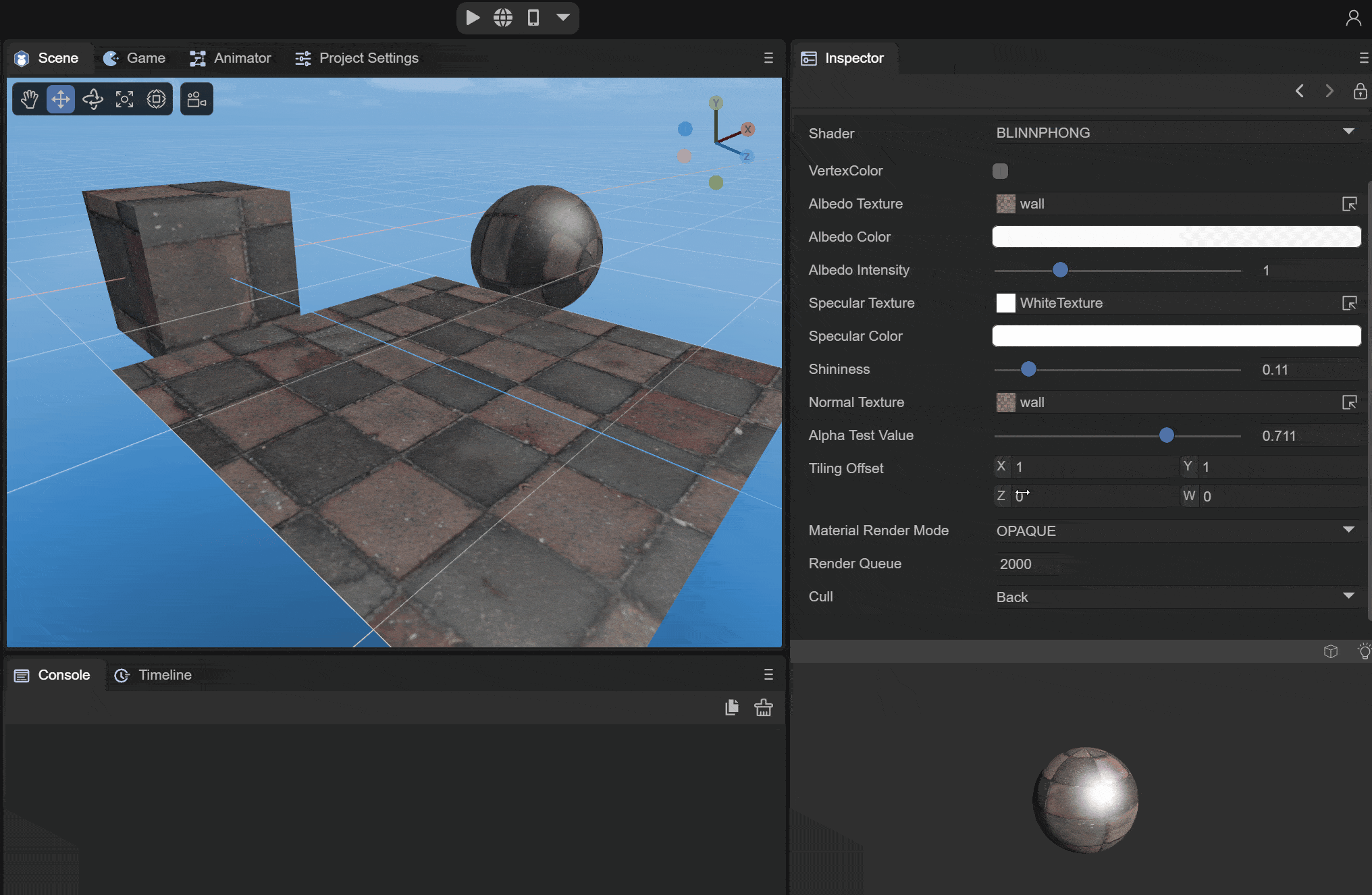Toggle the preview light bulb icon
This screenshot has width=1372, height=895.
pos(1364,651)
